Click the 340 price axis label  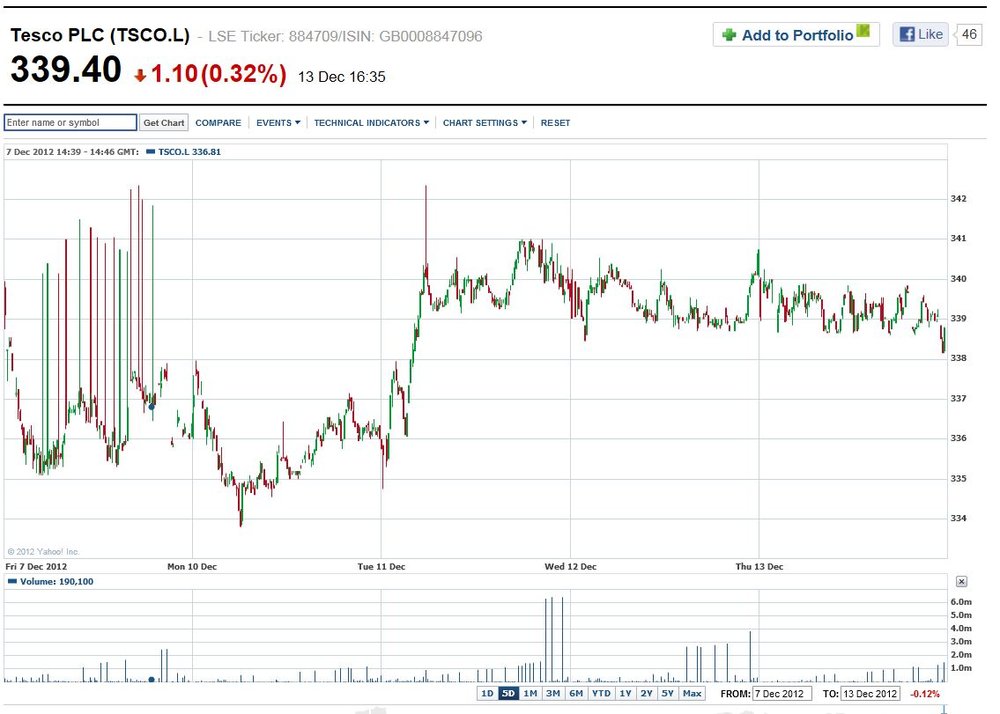(959, 279)
